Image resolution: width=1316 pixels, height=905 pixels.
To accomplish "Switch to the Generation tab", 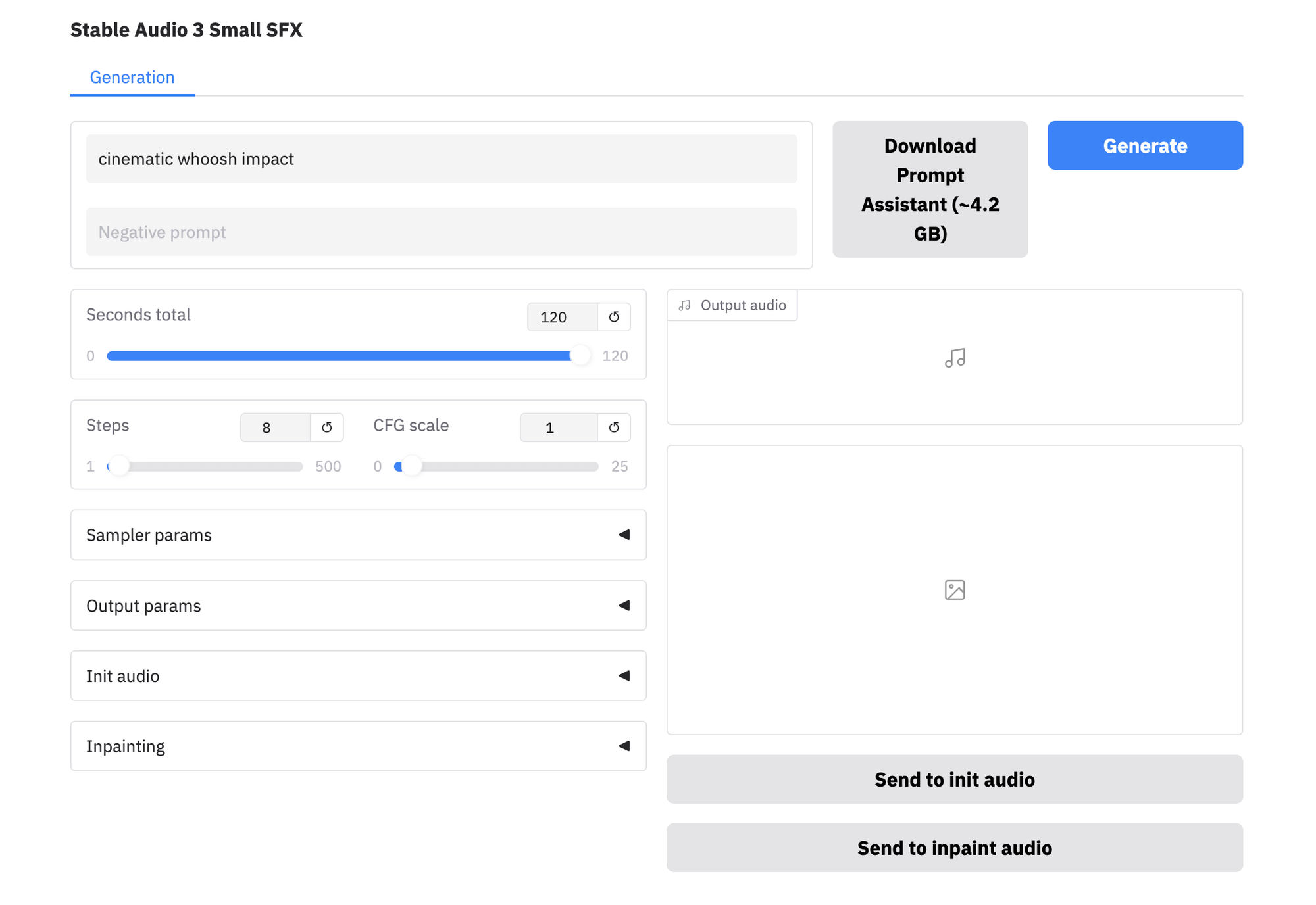I will tap(132, 77).
